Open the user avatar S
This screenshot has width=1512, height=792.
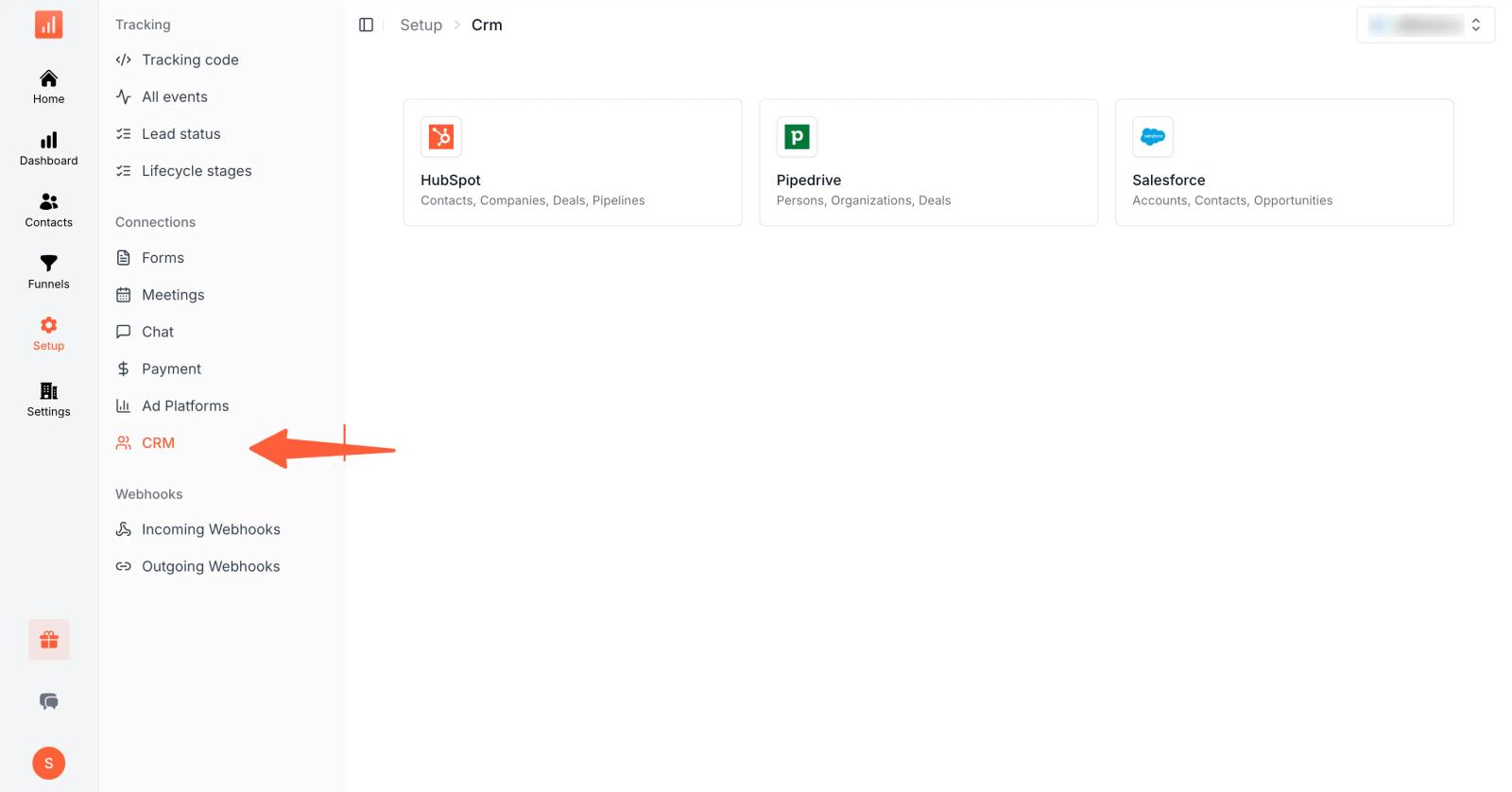pos(49,763)
